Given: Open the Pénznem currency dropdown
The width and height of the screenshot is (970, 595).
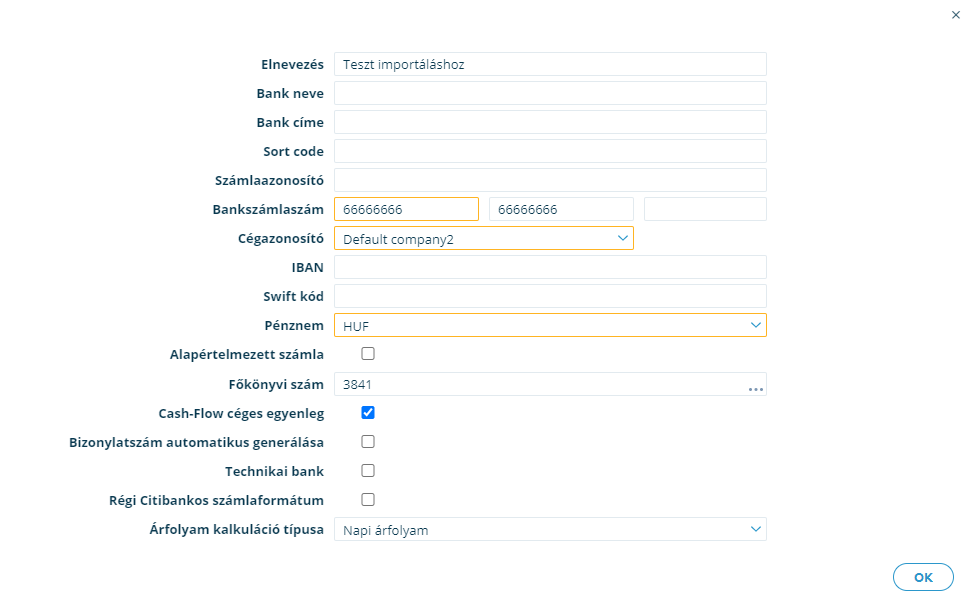Looking at the screenshot, I should (550, 325).
